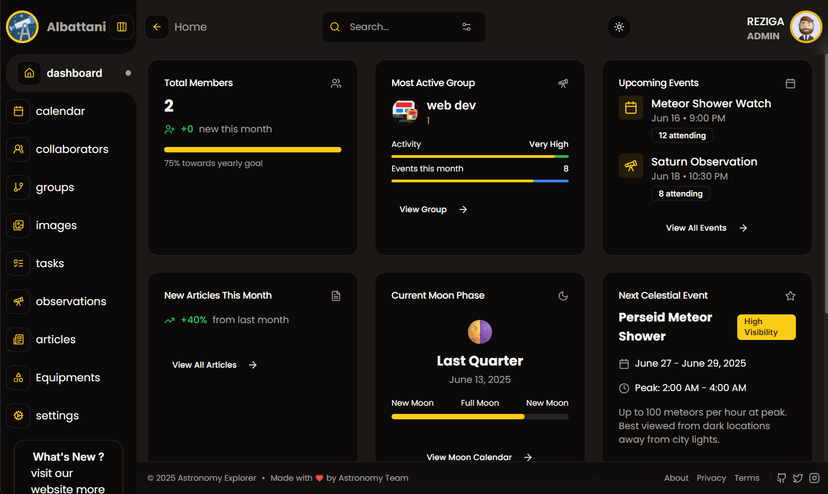The height and width of the screenshot is (494, 828).
Task: Select collaborators in the sidebar
Action: (x=71, y=150)
